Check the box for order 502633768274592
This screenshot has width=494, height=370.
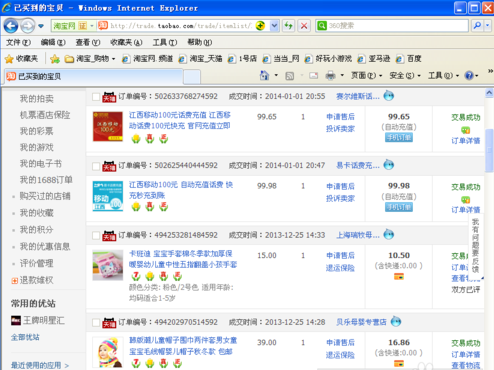point(96,97)
